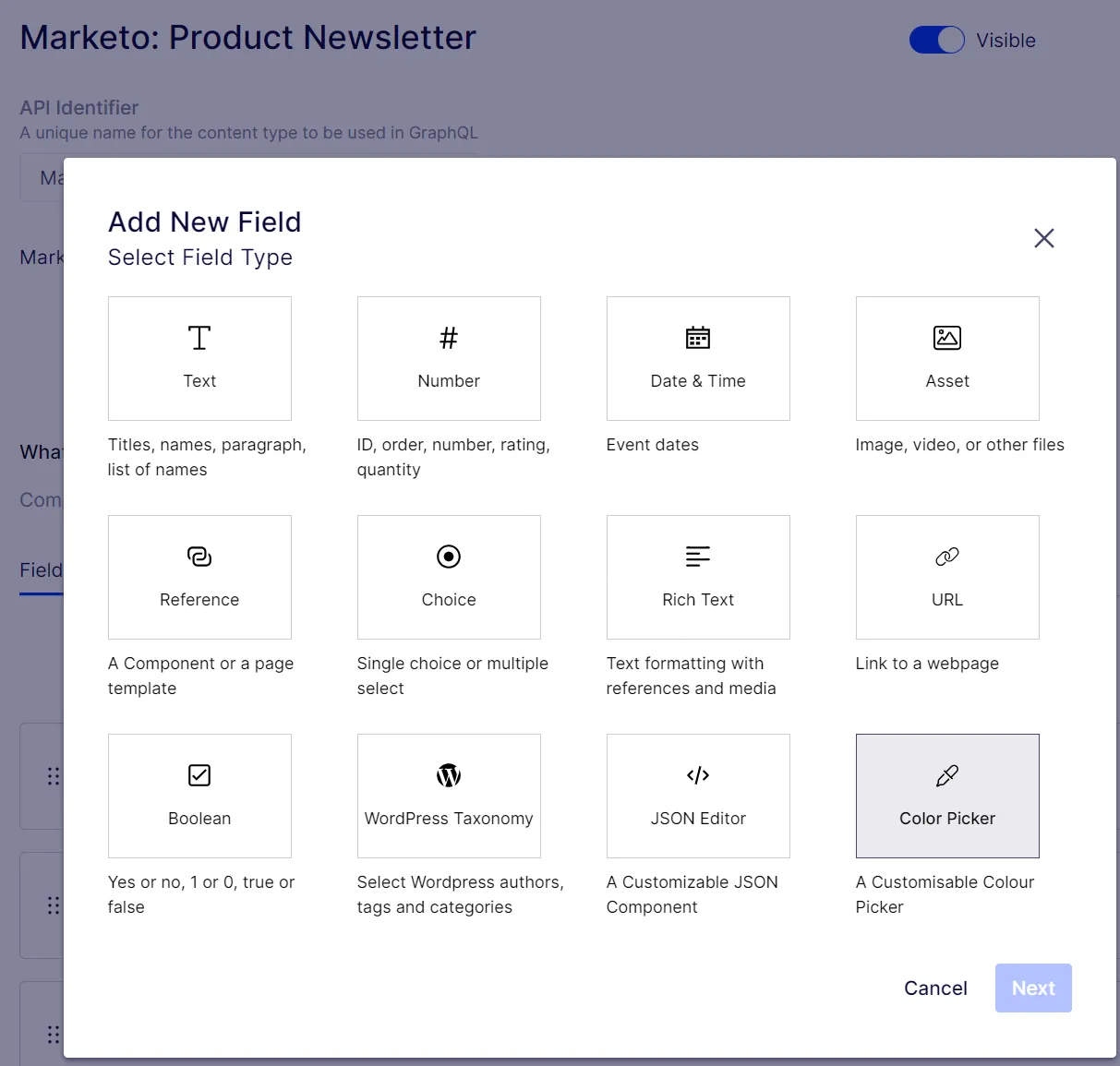The width and height of the screenshot is (1120, 1066).
Task: Toggle the Visible switch
Action: point(937,40)
